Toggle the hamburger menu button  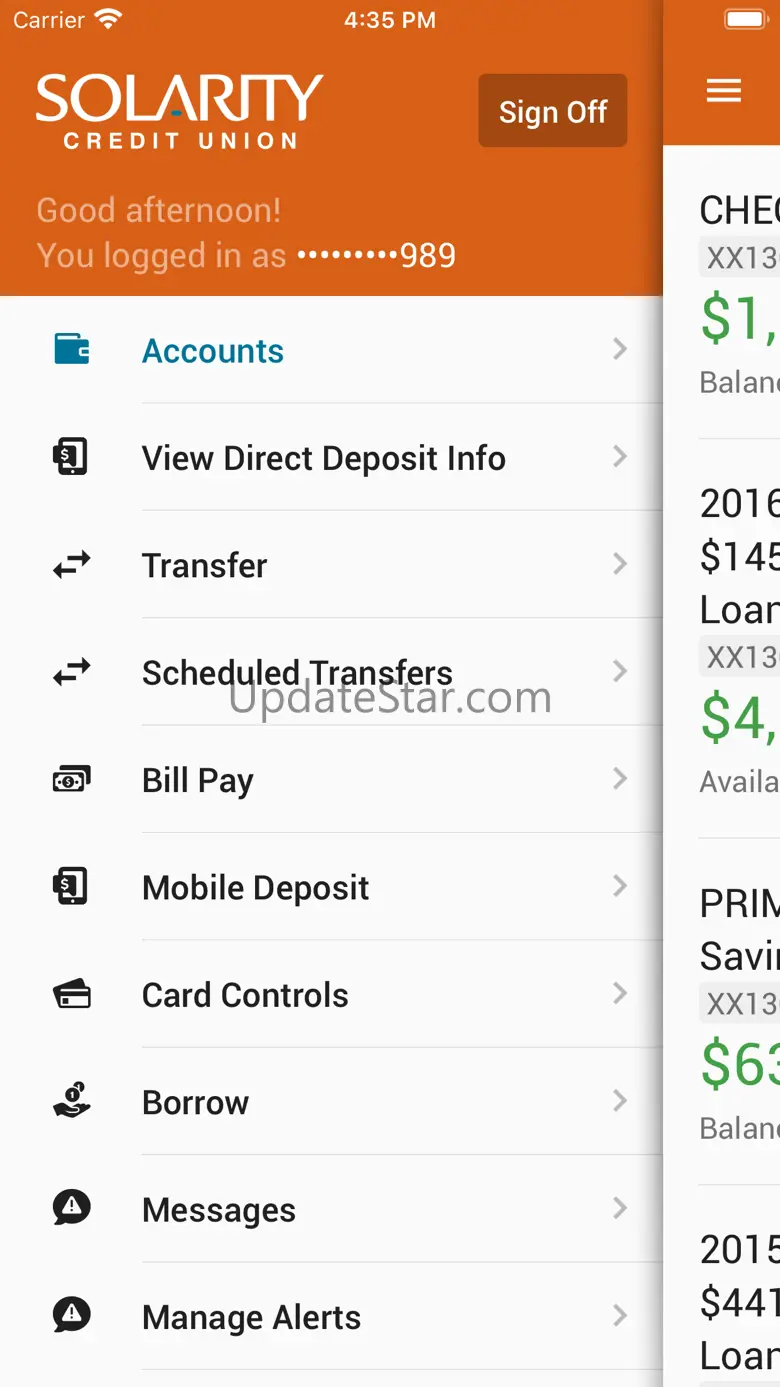tap(724, 92)
